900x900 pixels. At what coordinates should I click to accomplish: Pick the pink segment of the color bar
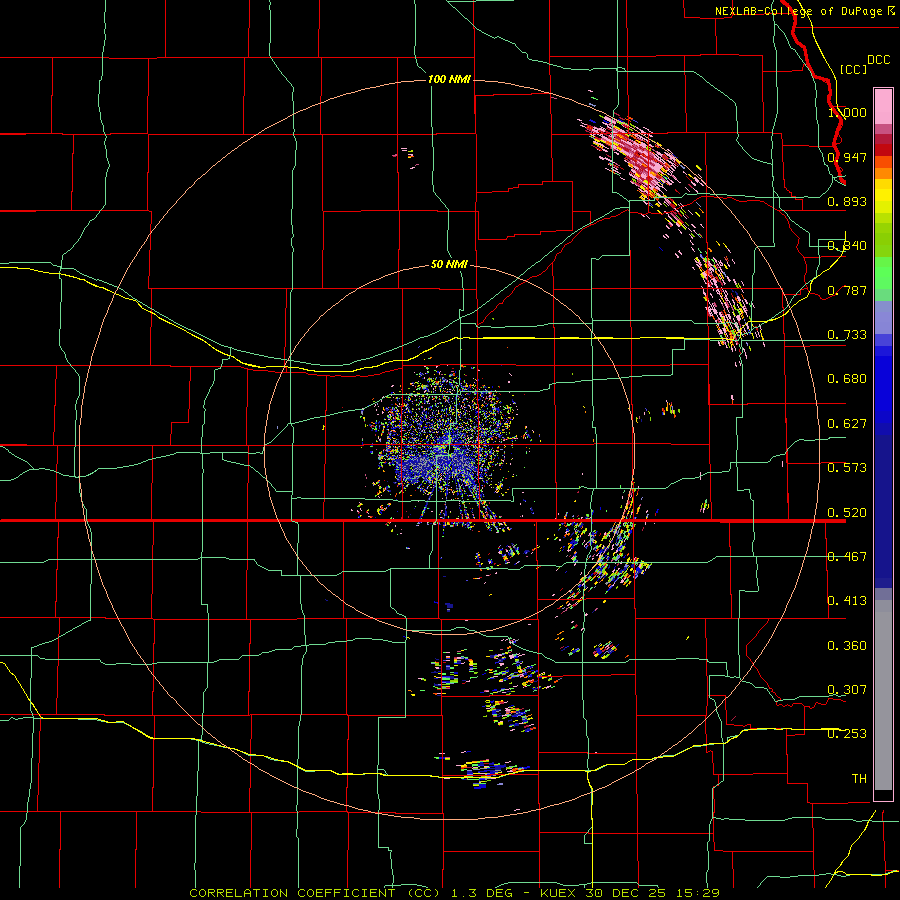(883, 107)
